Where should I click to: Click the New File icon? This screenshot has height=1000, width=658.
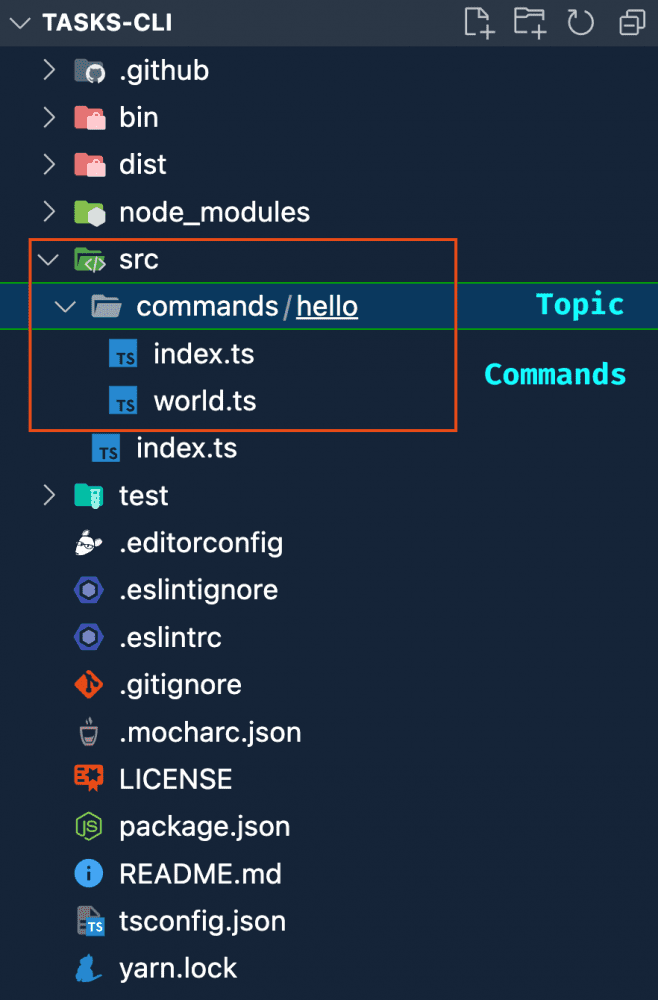pyautogui.click(x=480, y=22)
